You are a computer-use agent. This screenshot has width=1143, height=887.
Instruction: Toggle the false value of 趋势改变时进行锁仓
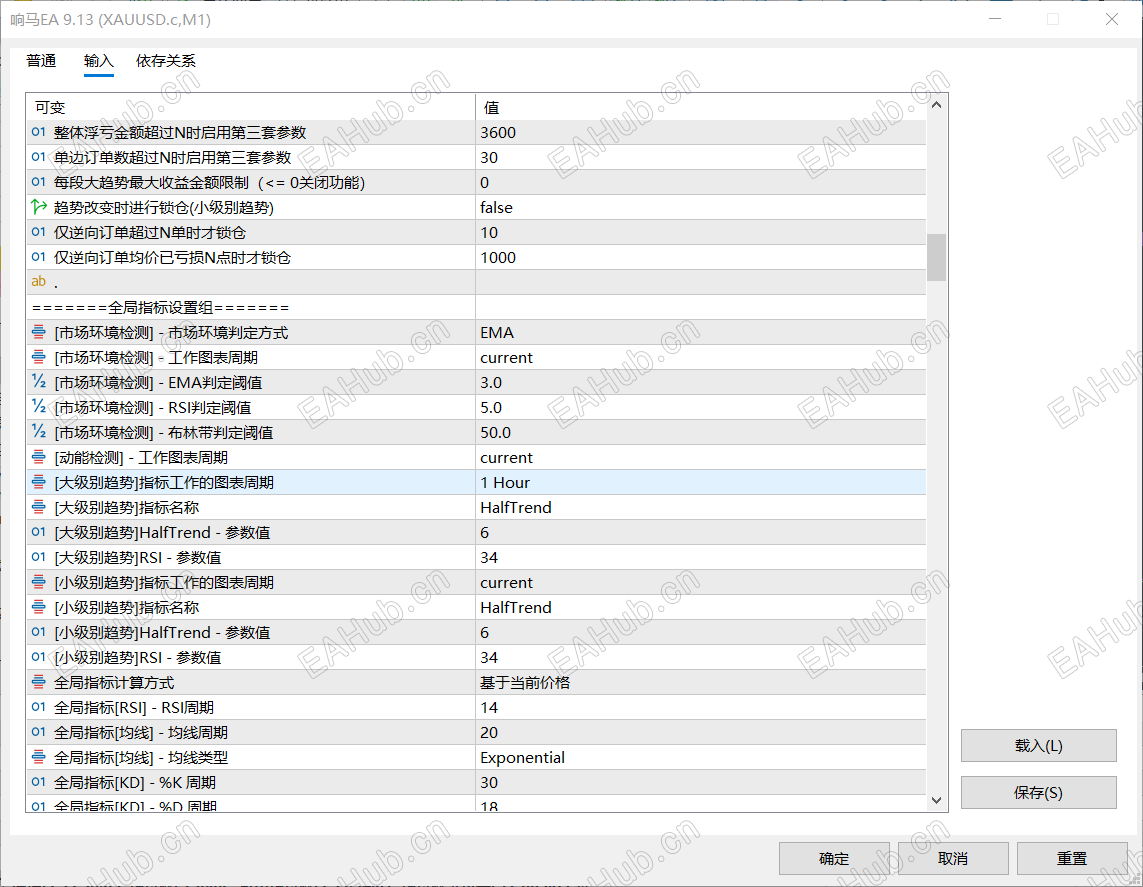coord(701,207)
